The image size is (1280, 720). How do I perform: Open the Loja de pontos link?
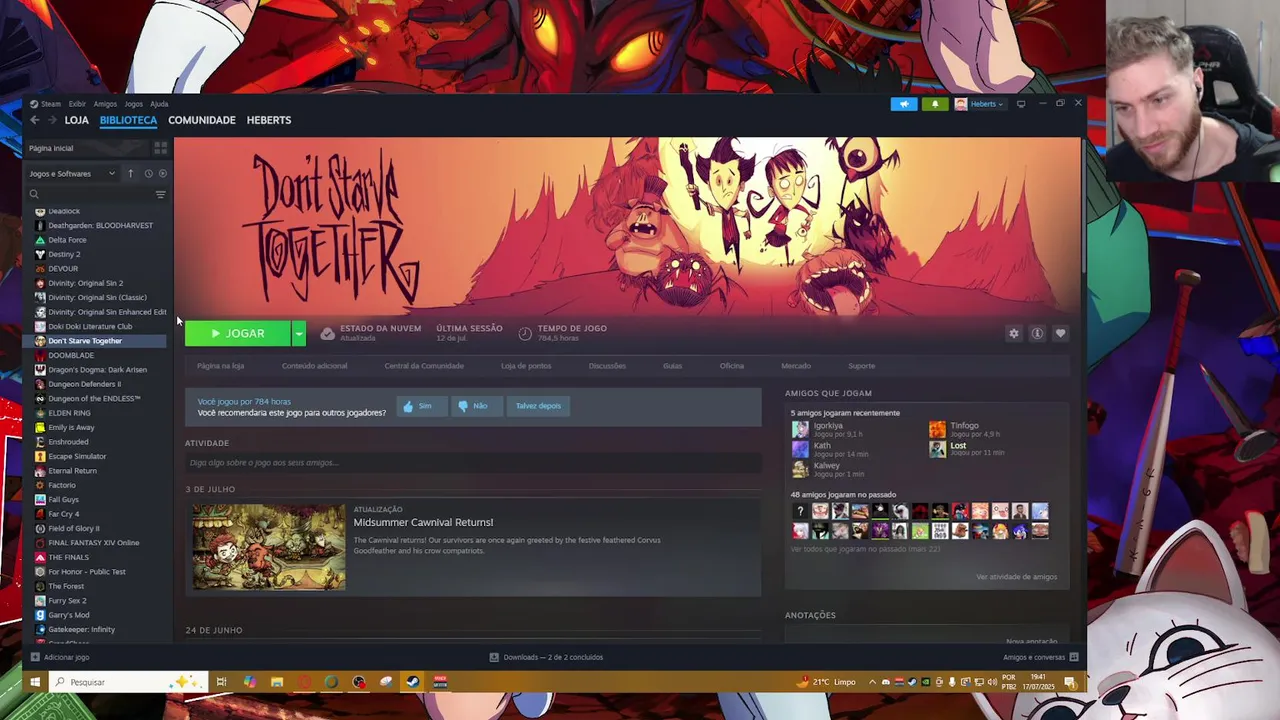[526, 366]
